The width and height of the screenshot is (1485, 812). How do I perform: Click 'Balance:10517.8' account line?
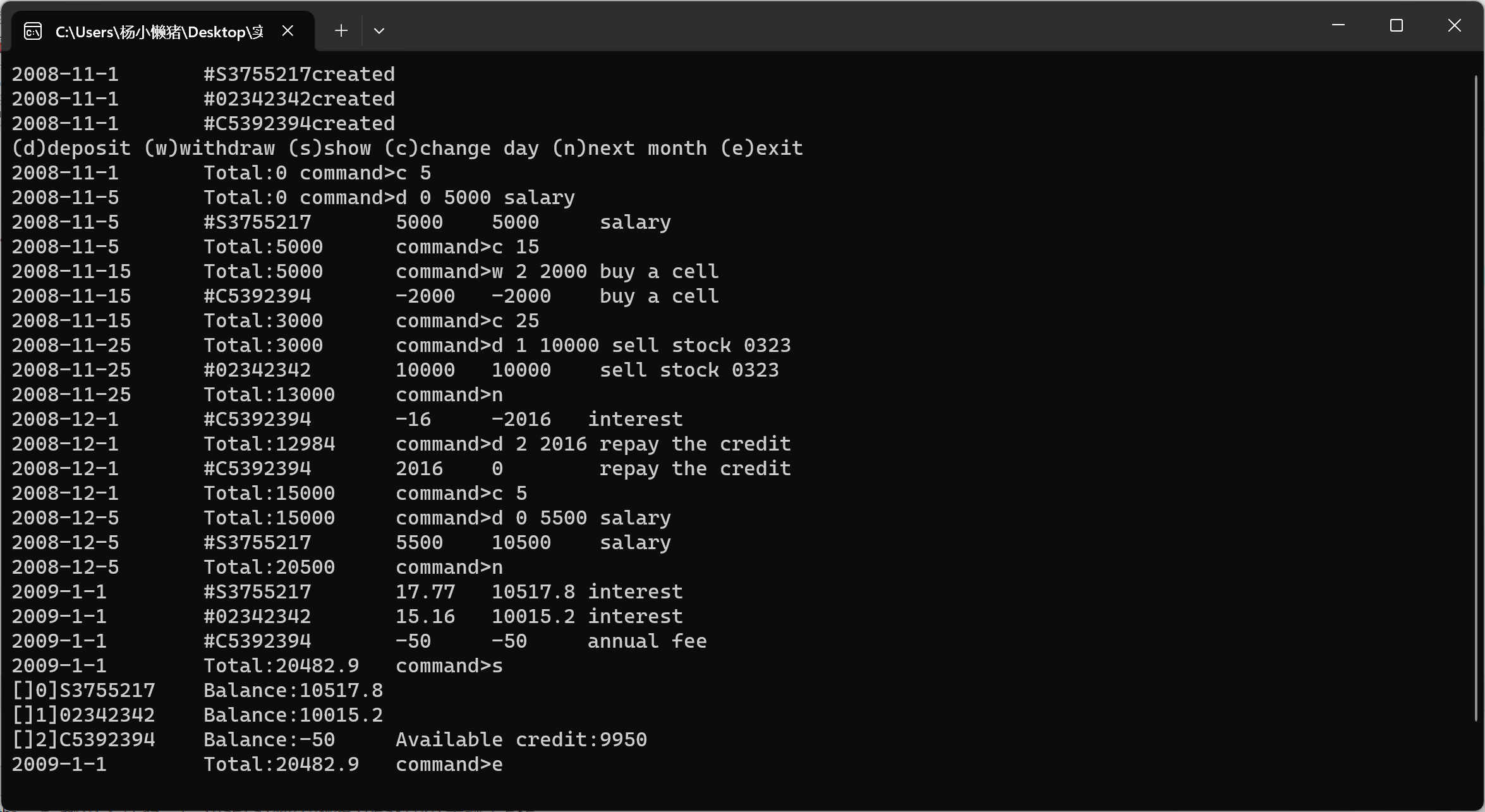(293, 690)
